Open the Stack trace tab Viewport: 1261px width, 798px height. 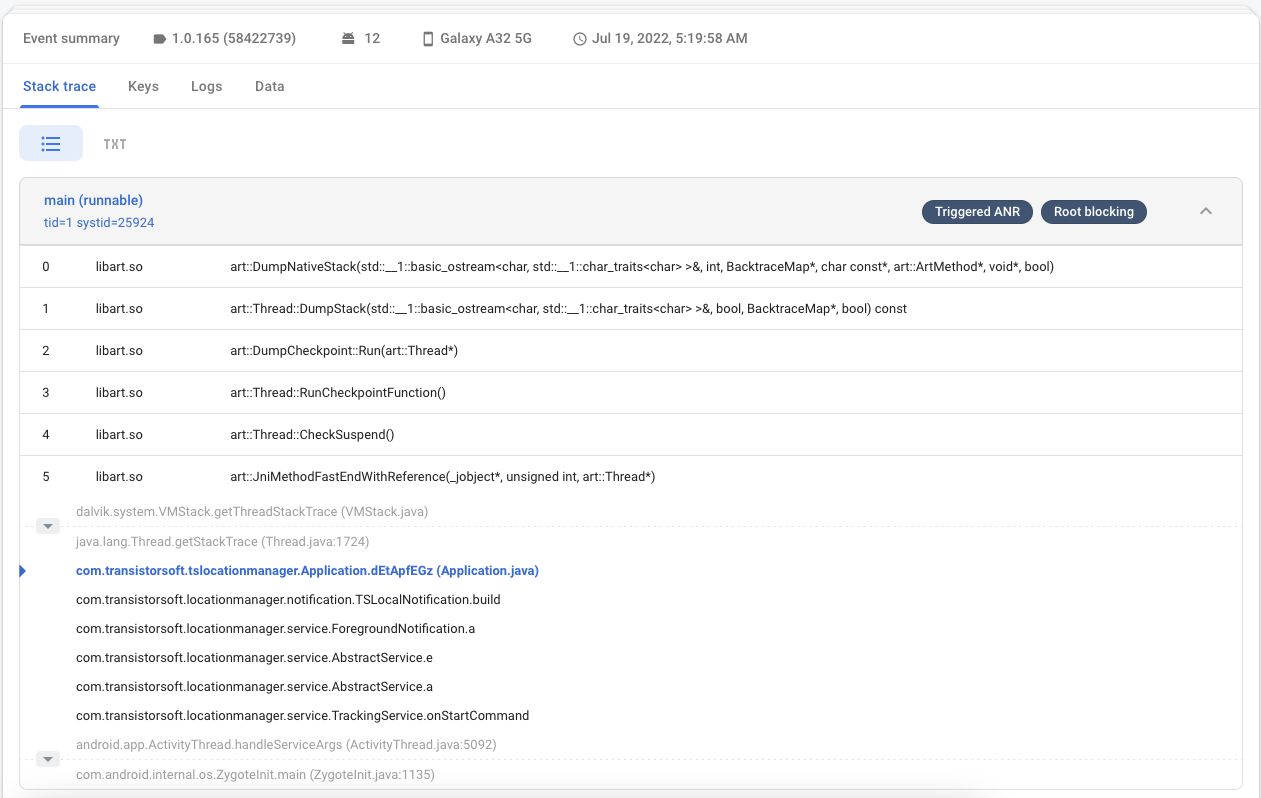pyautogui.click(x=60, y=86)
